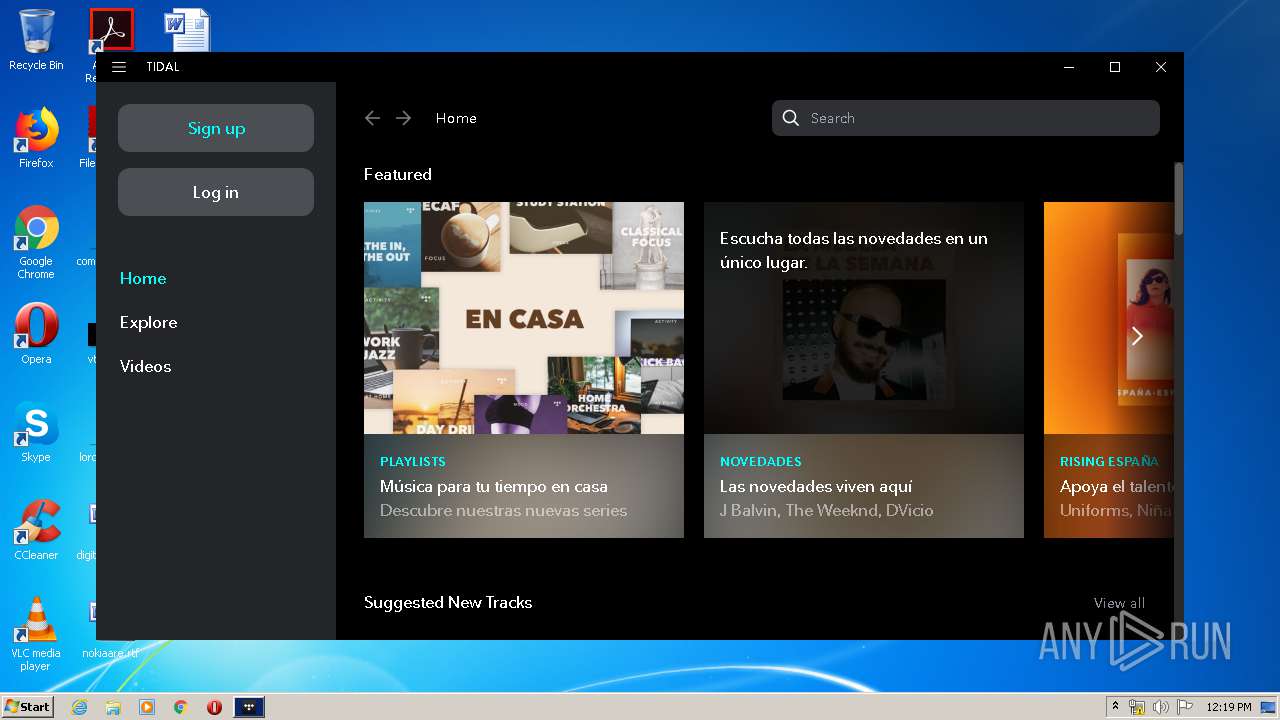Go back with the left arrow
Image resolution: width=1280 pixels, height=720 pixels.
(x=372, y=118)
